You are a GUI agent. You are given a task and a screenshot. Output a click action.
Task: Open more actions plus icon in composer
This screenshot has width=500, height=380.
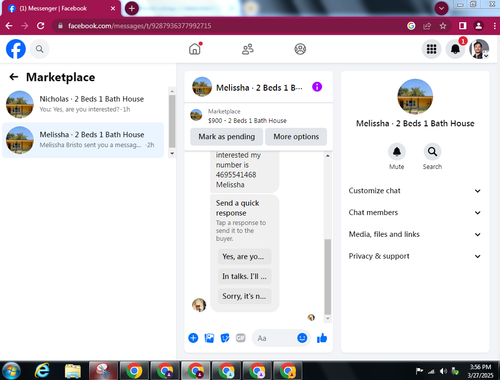pyautogui.click(x=193, y=338)
